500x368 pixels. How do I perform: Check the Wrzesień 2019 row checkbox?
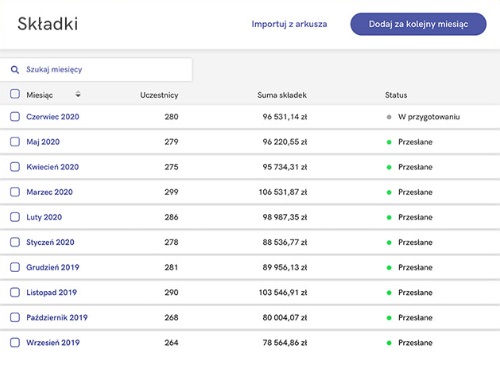pyautogui.click(x=15, y=342)
